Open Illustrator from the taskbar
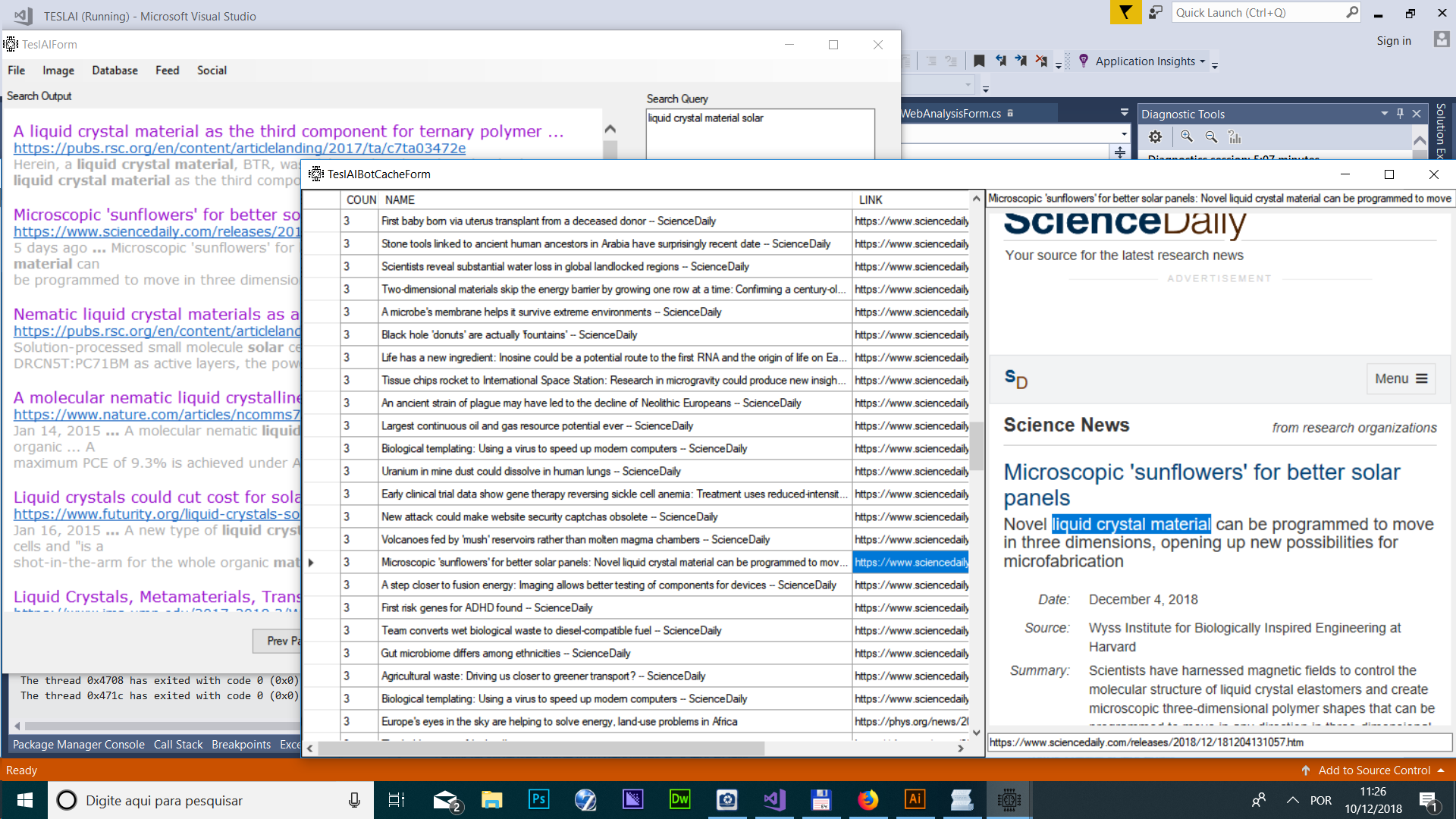Image resolution: width=1456 pixels, height=819 pixels. 915,800
